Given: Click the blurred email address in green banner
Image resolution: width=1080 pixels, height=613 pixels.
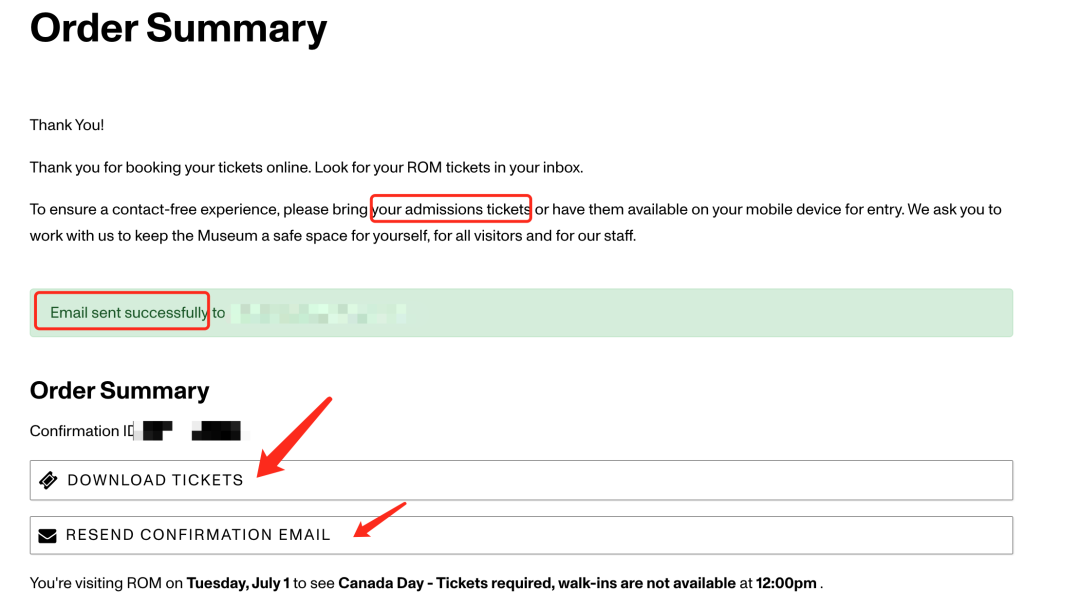Looking at the screenshot, I should [x=318, y=313].
